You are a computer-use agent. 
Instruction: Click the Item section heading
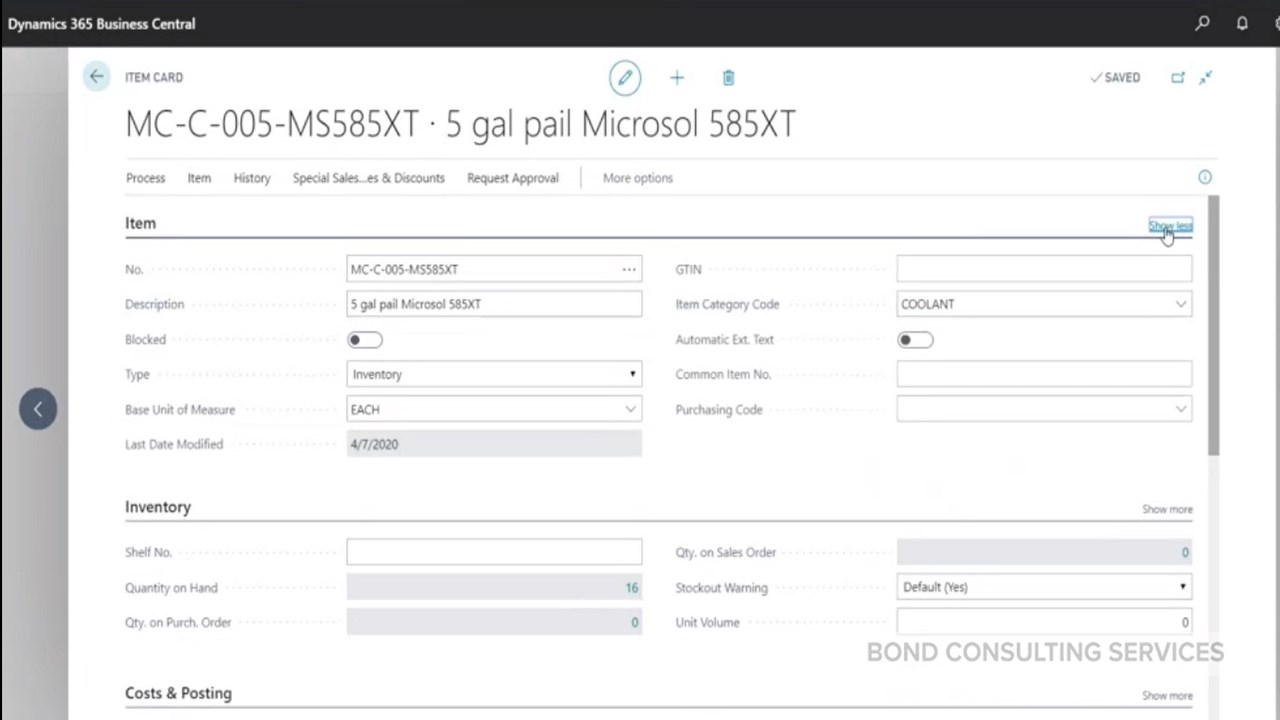pos(140,223)
